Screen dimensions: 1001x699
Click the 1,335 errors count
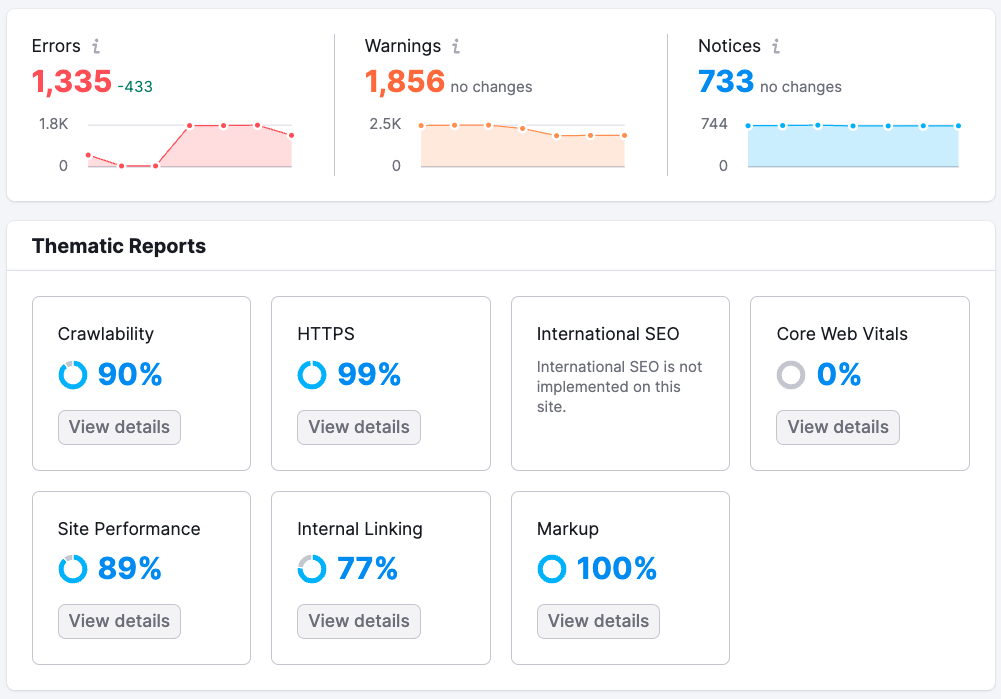pyautogui.click(x=72, y=82)
